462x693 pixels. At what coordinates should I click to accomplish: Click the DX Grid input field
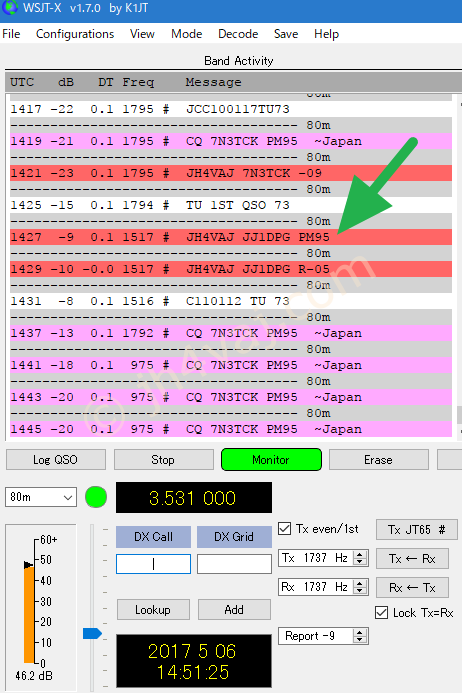[234, 564]
